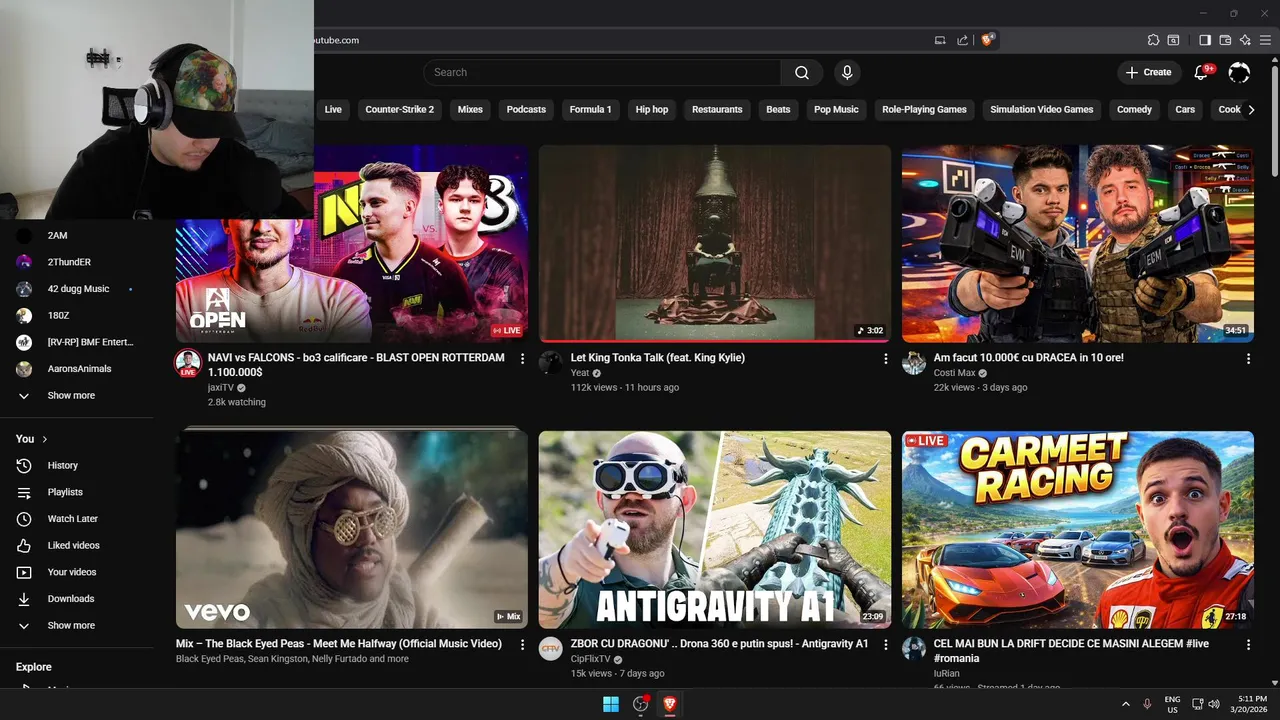The height and width of the screenshot is (720, 1280).
Task: Click the page vertical scrollbar
Action: pyautogui.click(x=1274, y=120)
